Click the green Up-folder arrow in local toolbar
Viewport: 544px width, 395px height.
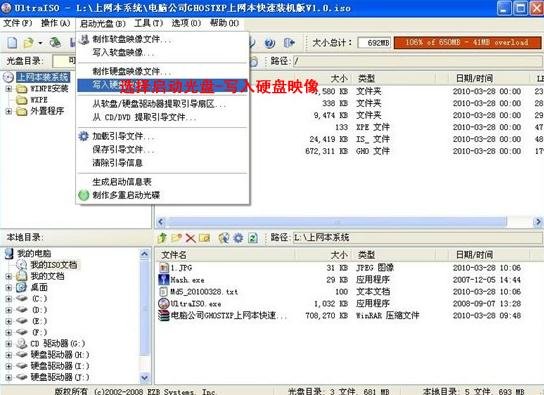[162, 238]
